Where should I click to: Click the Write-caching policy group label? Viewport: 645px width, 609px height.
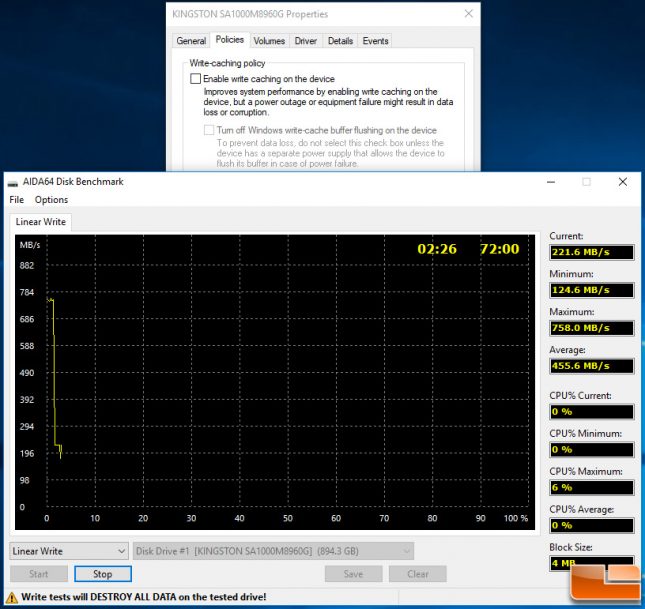[227, 63]
